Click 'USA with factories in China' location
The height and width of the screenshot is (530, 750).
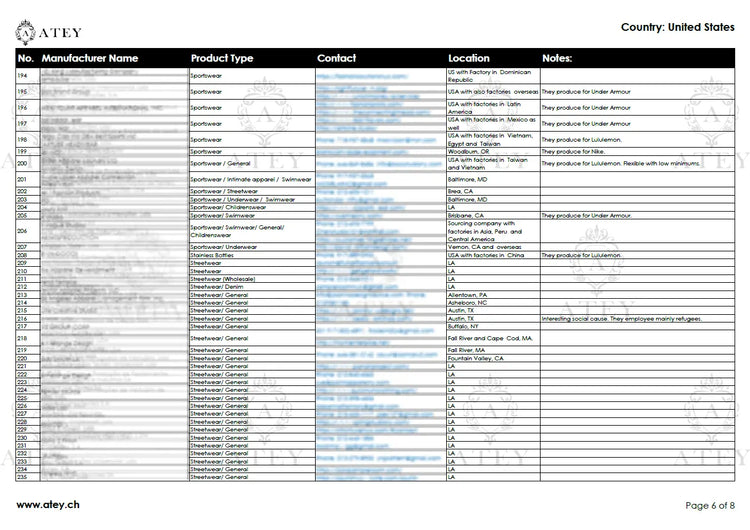485,255
